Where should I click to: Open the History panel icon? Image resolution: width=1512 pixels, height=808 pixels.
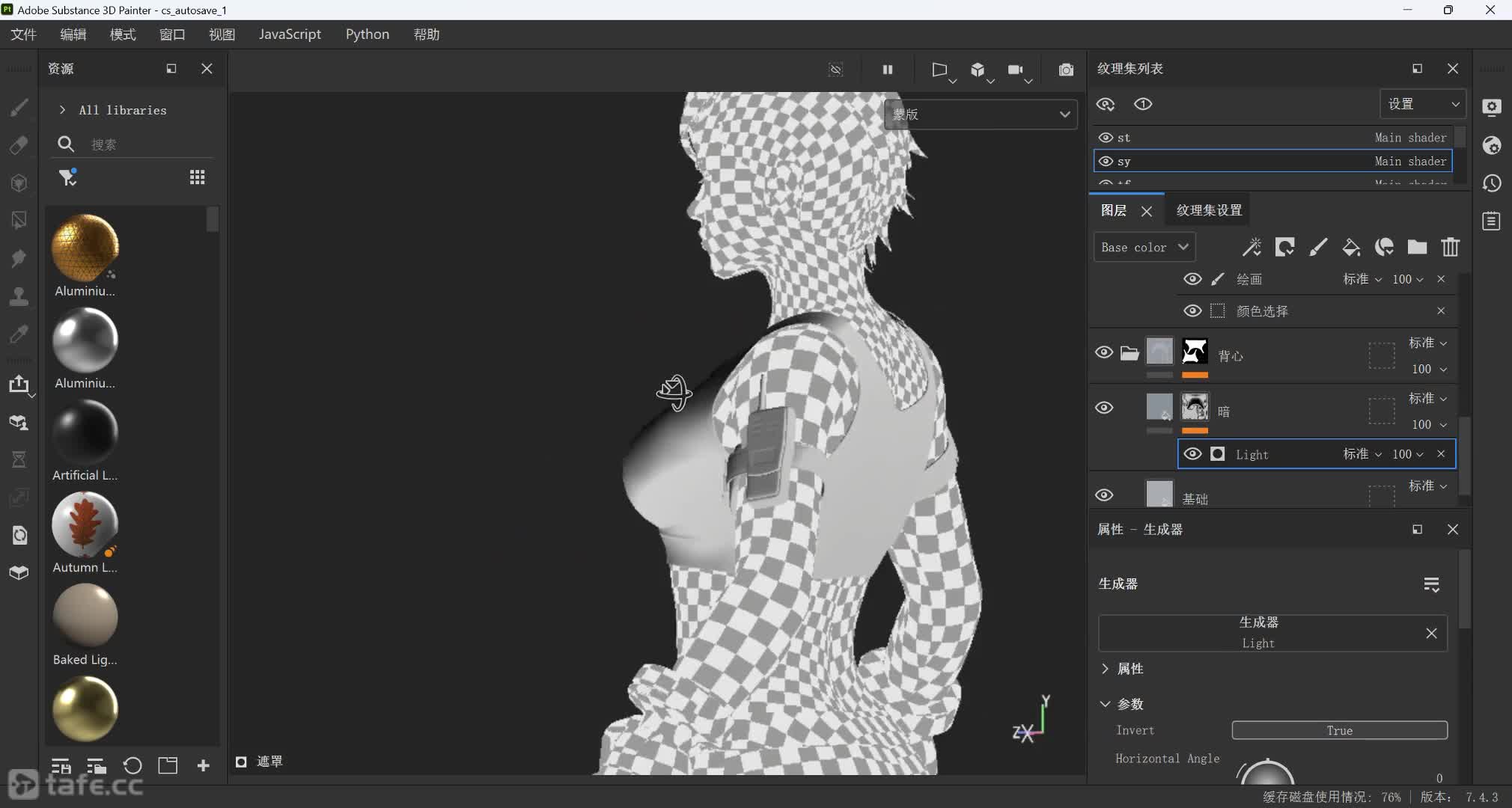(1492, 183)
